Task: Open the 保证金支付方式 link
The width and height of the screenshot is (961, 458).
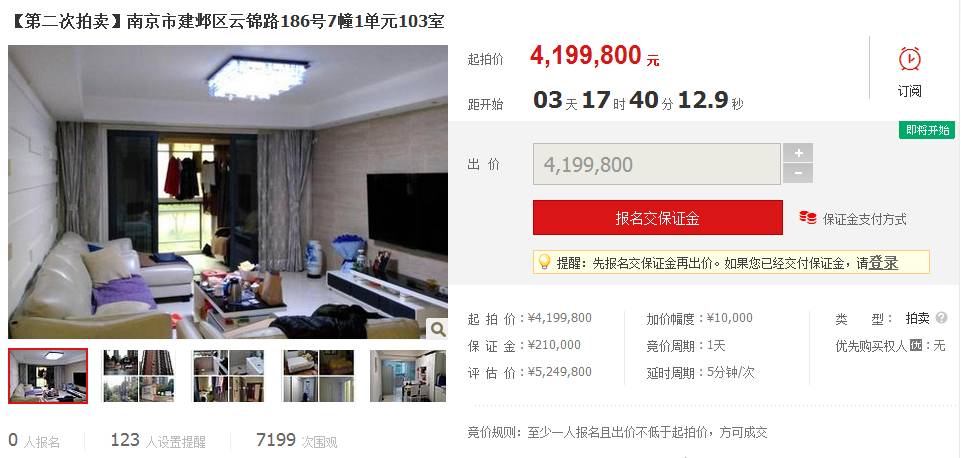Action: tap(864, 219)
